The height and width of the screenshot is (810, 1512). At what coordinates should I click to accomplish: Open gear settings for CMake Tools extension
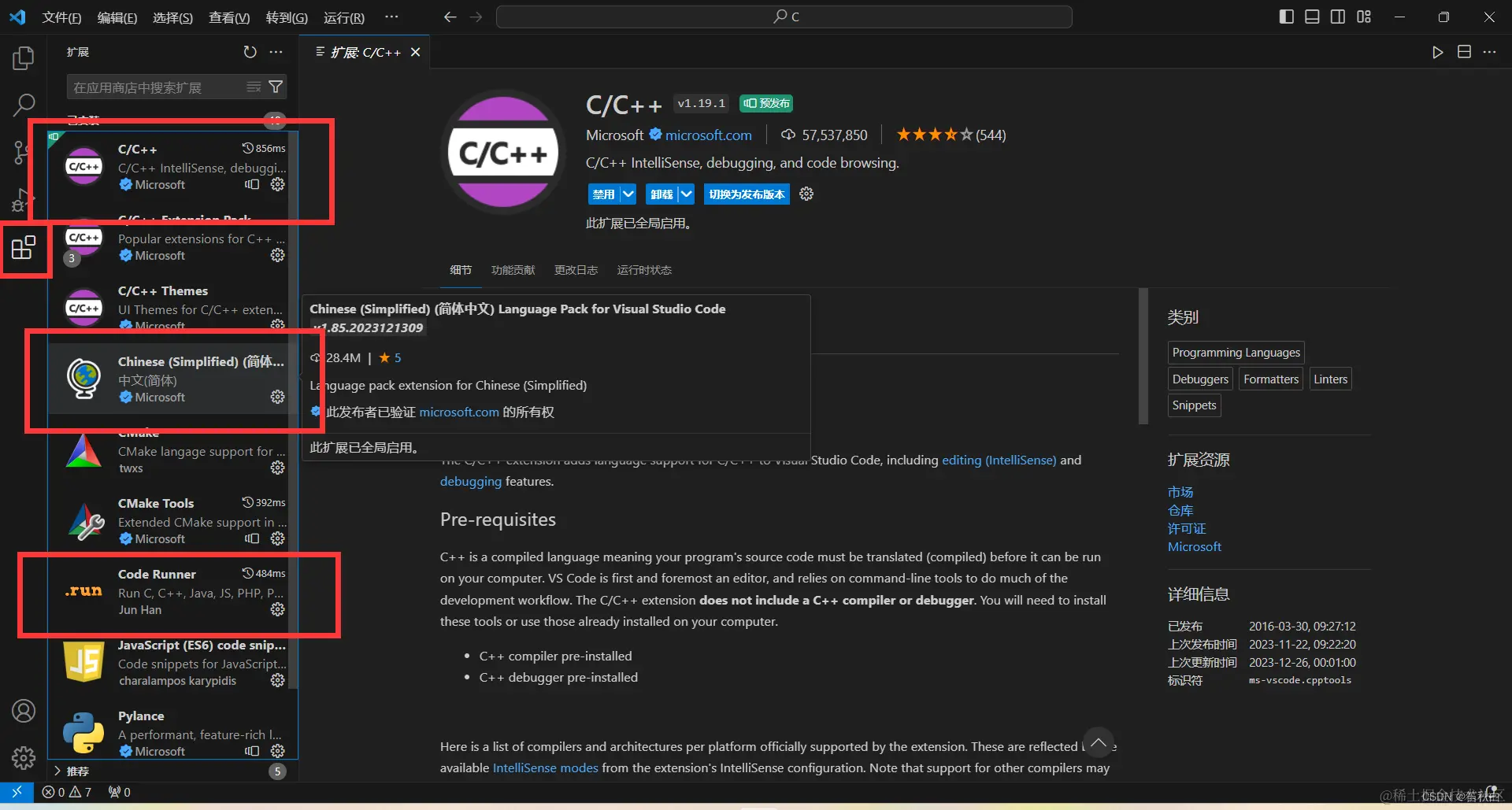pos(277,538)
